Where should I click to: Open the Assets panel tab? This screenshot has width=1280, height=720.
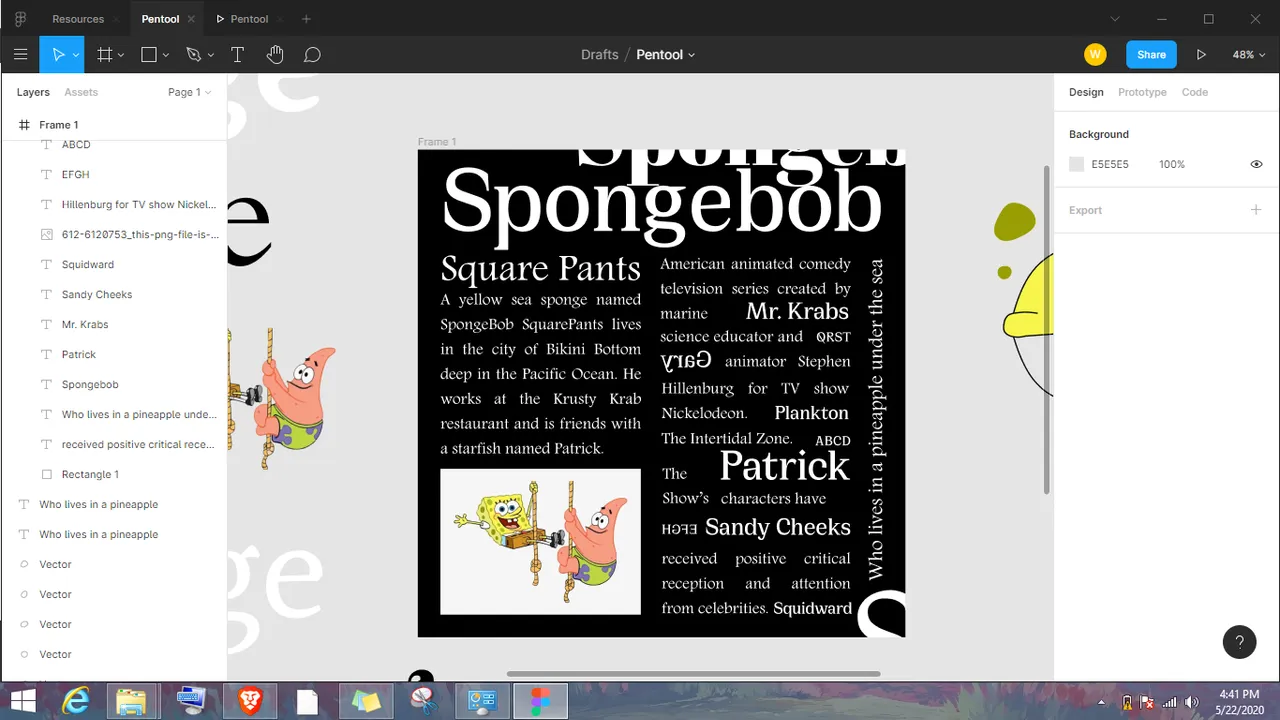coord(81,92)
